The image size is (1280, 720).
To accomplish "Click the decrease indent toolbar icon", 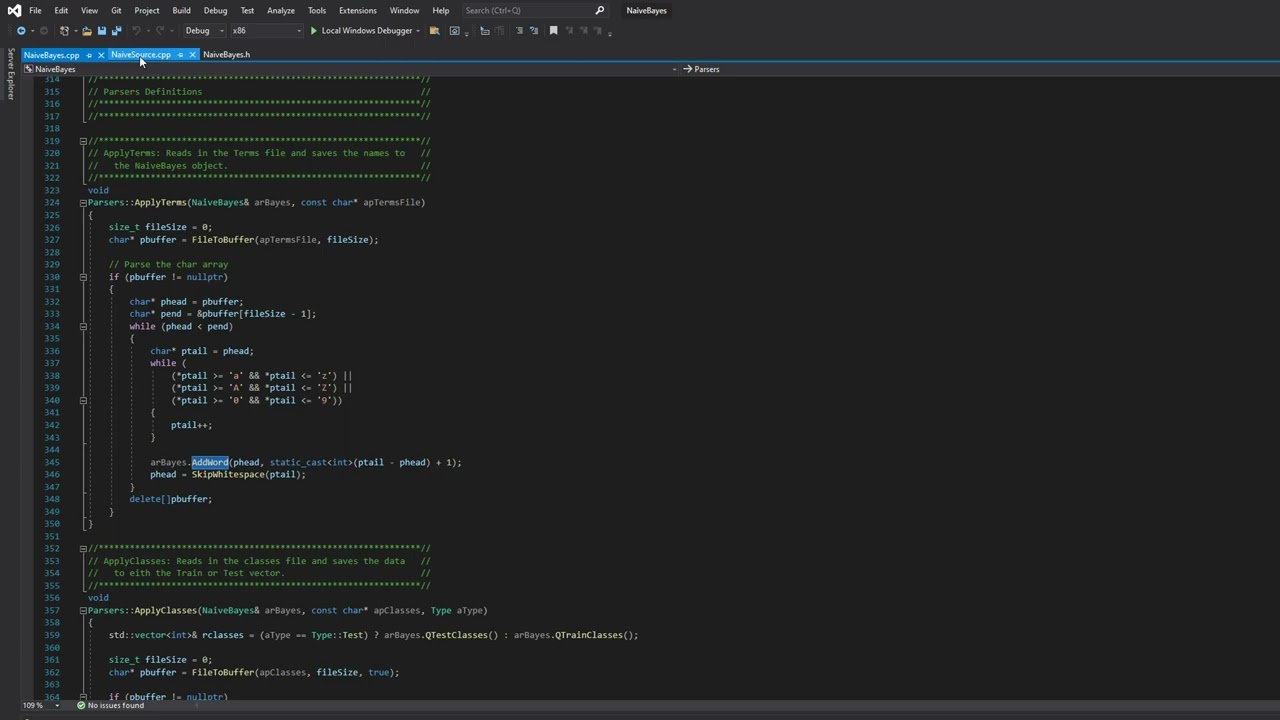I will point(485,30).
